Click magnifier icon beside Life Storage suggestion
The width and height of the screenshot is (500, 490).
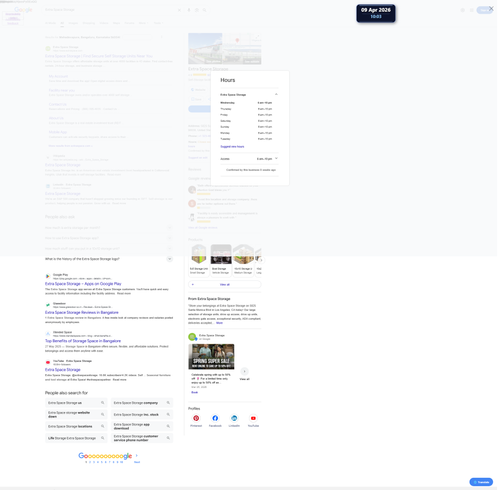[103, 438]
